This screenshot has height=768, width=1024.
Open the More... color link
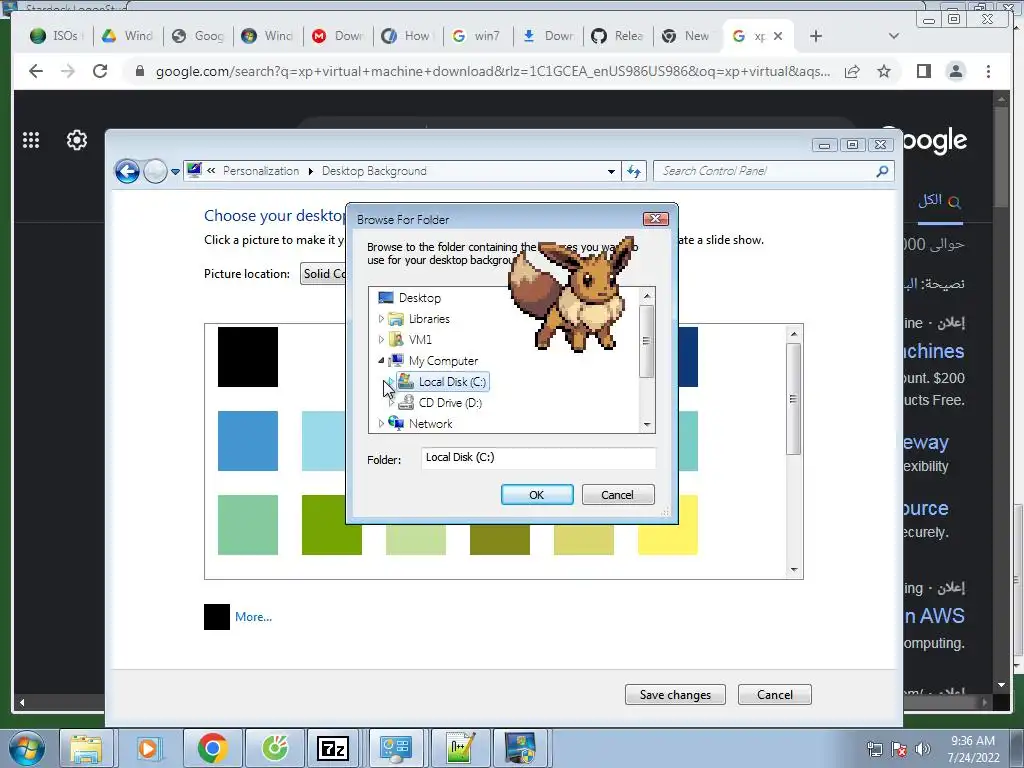pos(253,616)
